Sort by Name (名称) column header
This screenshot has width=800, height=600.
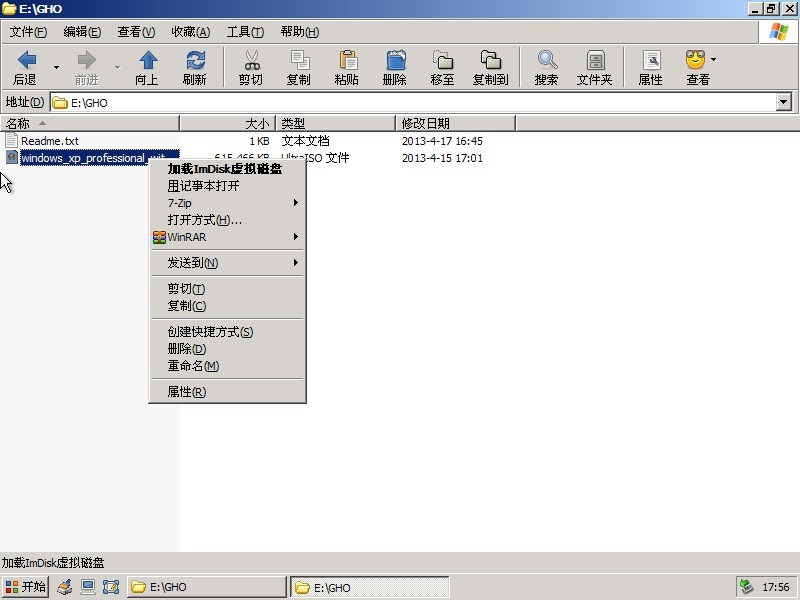[x=90, y=123]
